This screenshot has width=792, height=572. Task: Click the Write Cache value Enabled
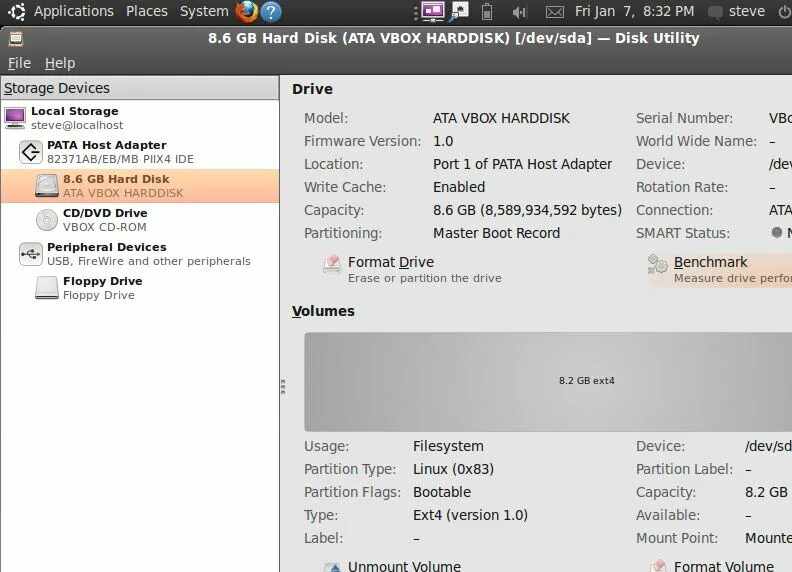(x=459, y=187)
